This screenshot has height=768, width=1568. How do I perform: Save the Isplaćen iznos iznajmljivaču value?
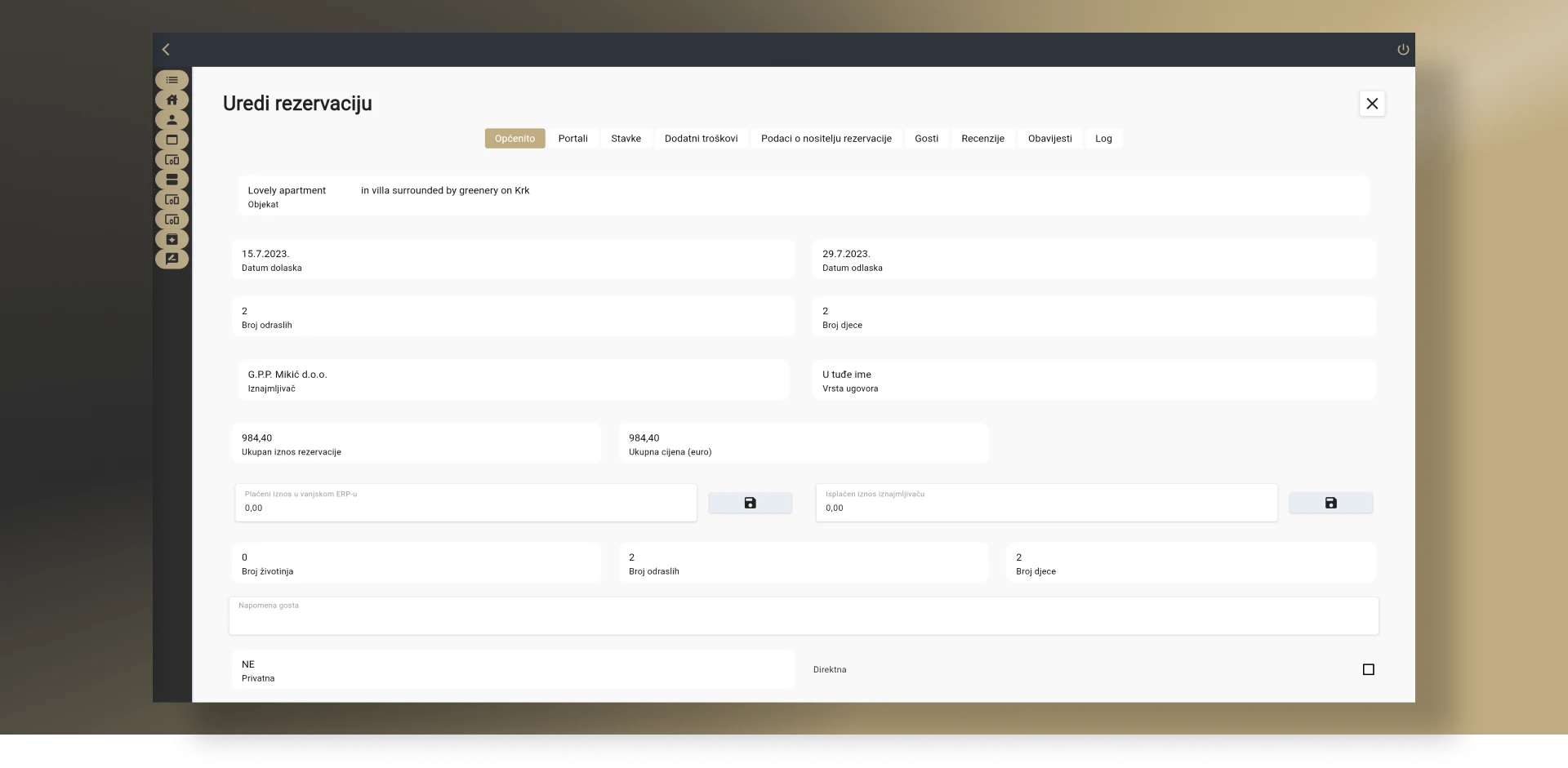point(1330,503)
